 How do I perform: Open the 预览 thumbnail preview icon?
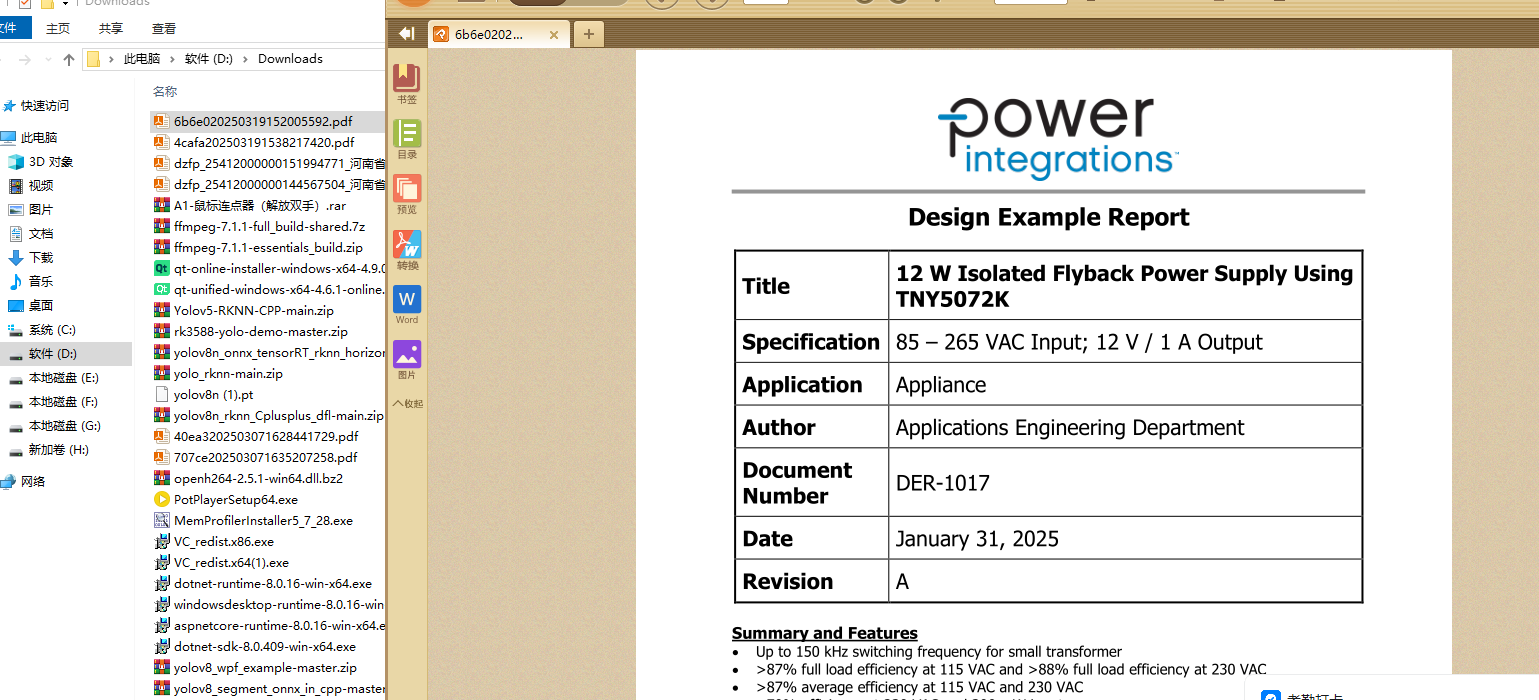(407, 194)
